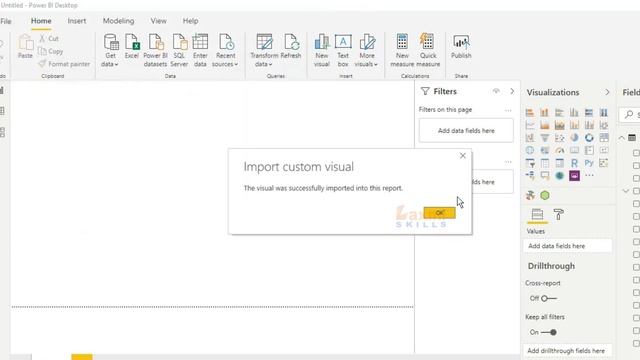Switch to the Format paint roller tab
Screen dimensions: 640x360
[x=558, y=214]
